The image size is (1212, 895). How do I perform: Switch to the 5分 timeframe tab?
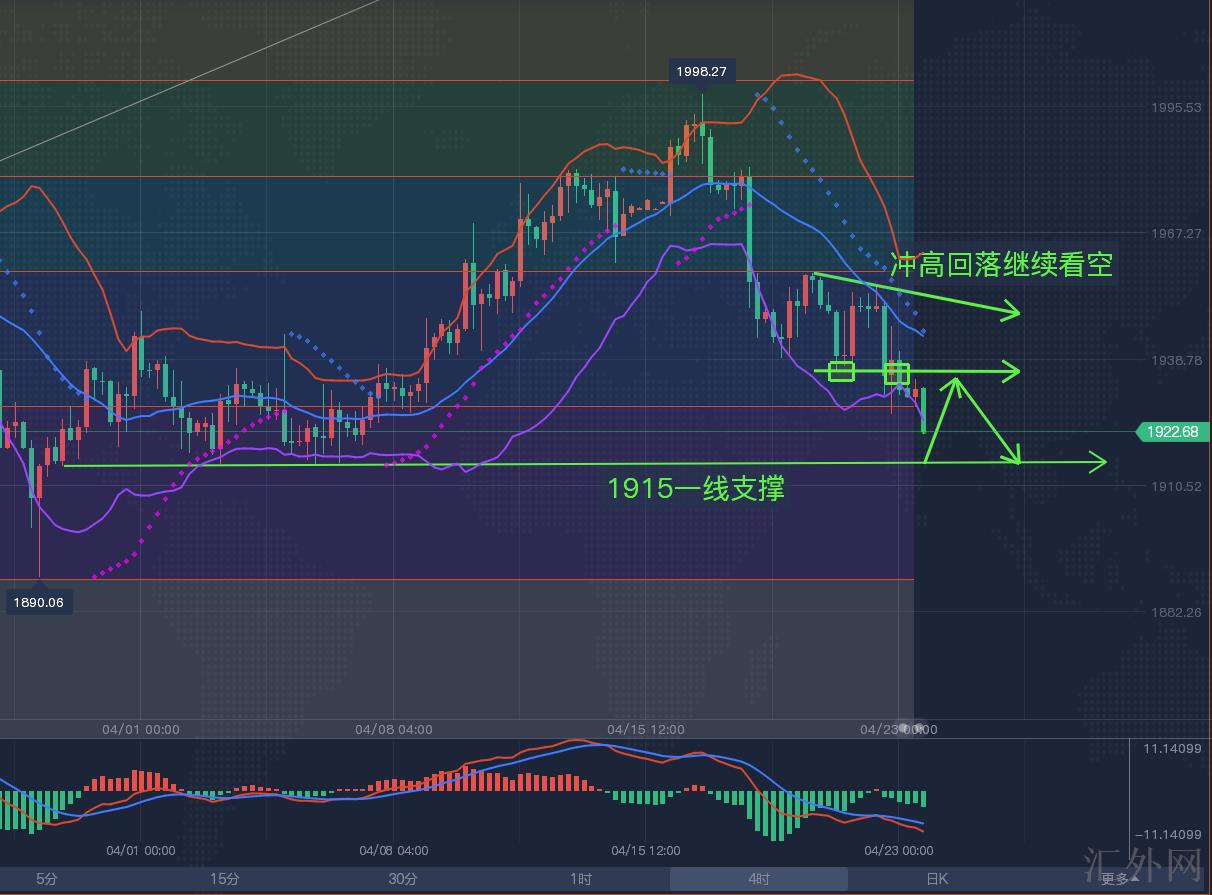click(47, 879)
